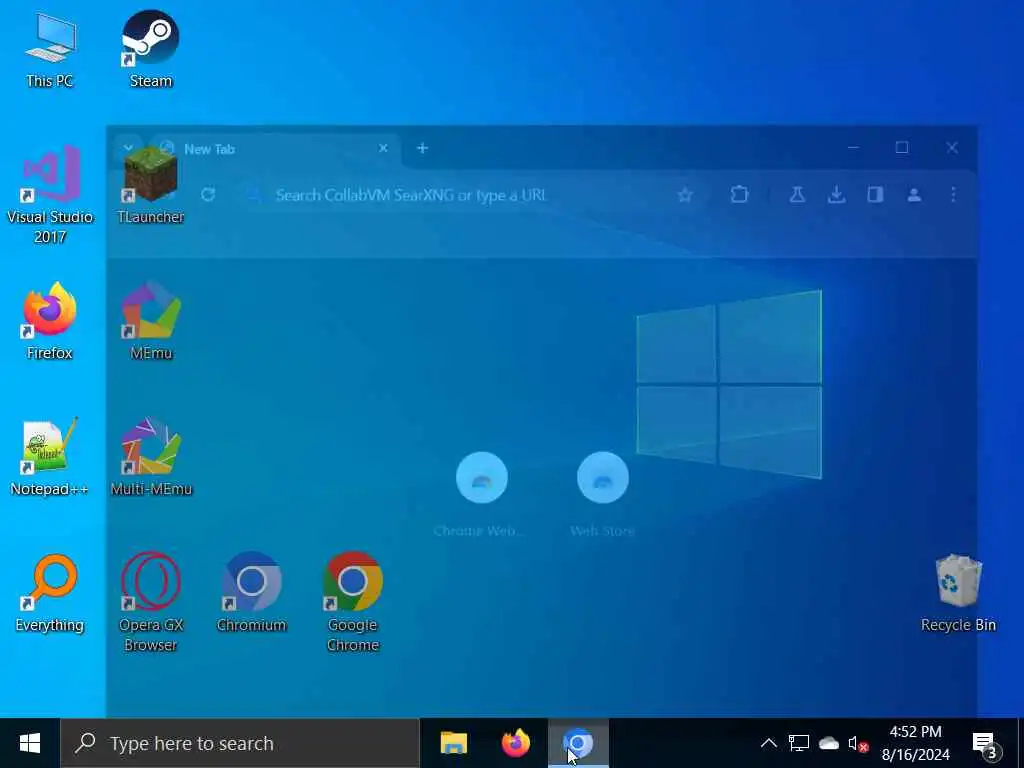Select the Google Chrome desktop shortcut
Viewport: 1024px width, 768px height.
(353, 602)
